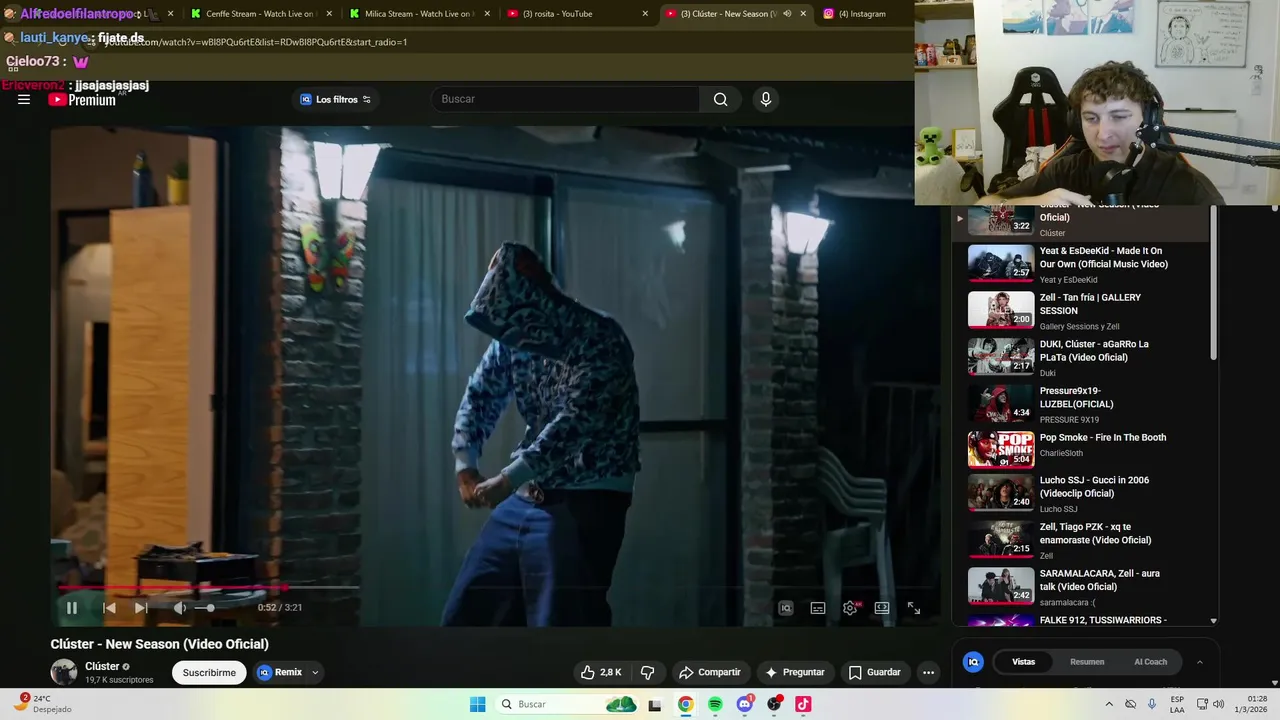Pause the video playback
The width and height of the screenshot is (1280, 720).
pos(72,607)
